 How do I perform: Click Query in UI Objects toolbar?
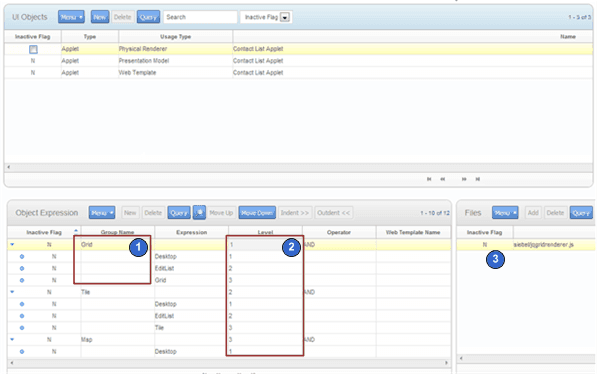(148, 17)
